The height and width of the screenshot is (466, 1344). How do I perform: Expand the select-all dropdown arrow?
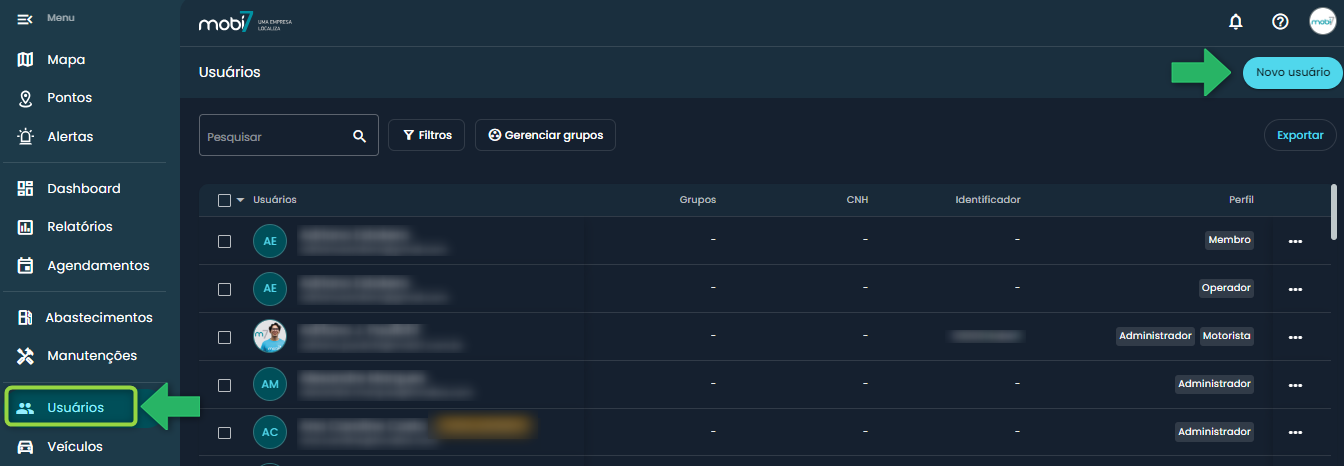[x=240, y=200]
